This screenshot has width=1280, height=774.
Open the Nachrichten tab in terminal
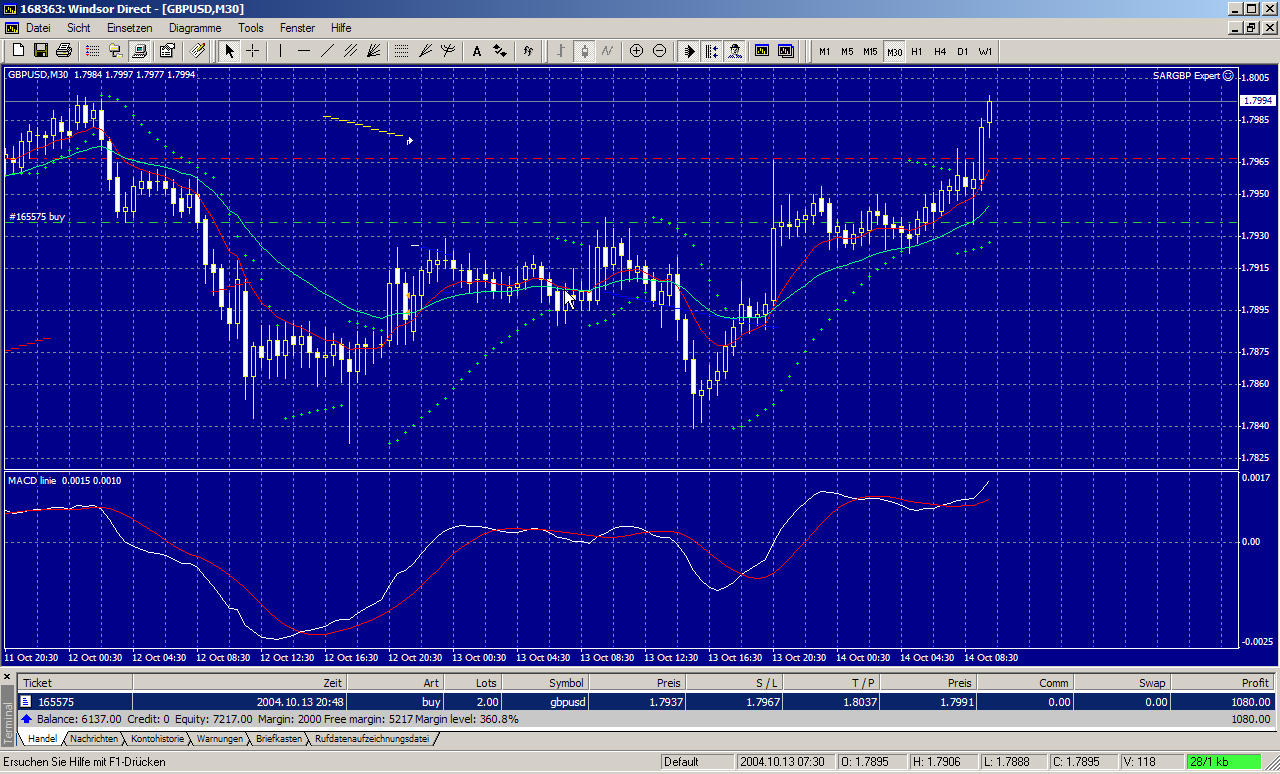coord(94,739)
